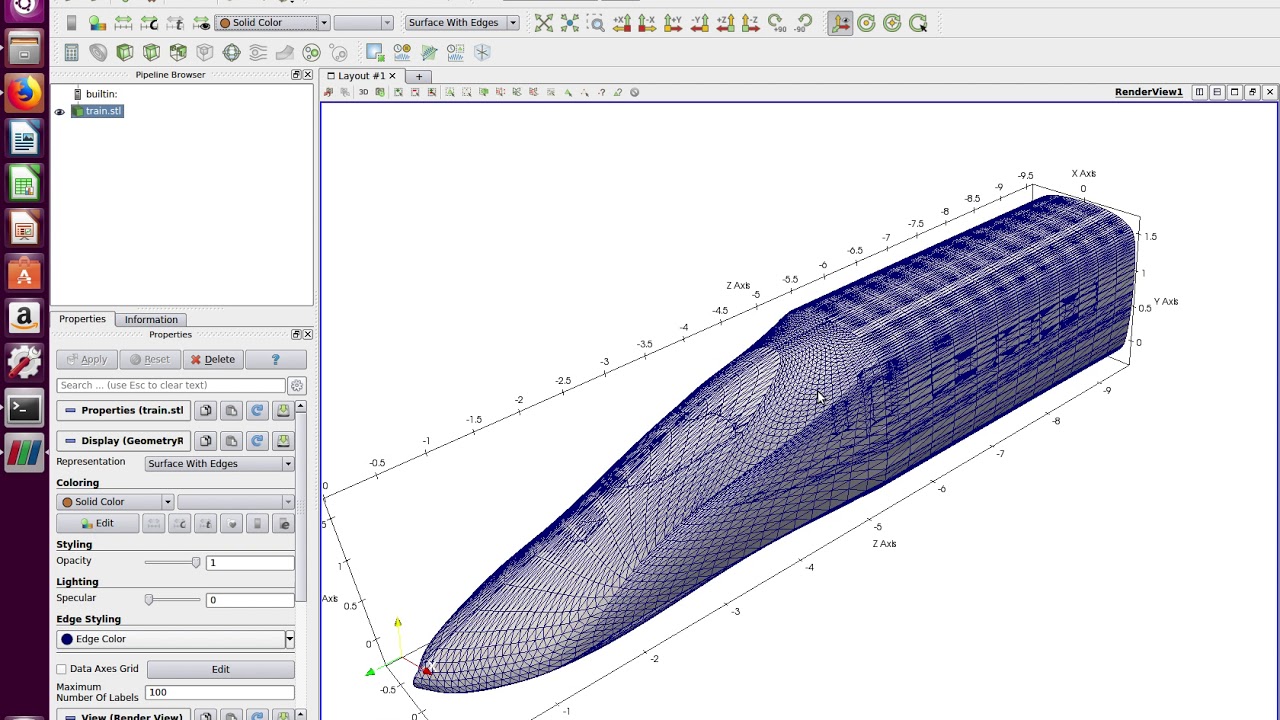
Task: Click the Extract Selection icon
Action: (375, 52)
